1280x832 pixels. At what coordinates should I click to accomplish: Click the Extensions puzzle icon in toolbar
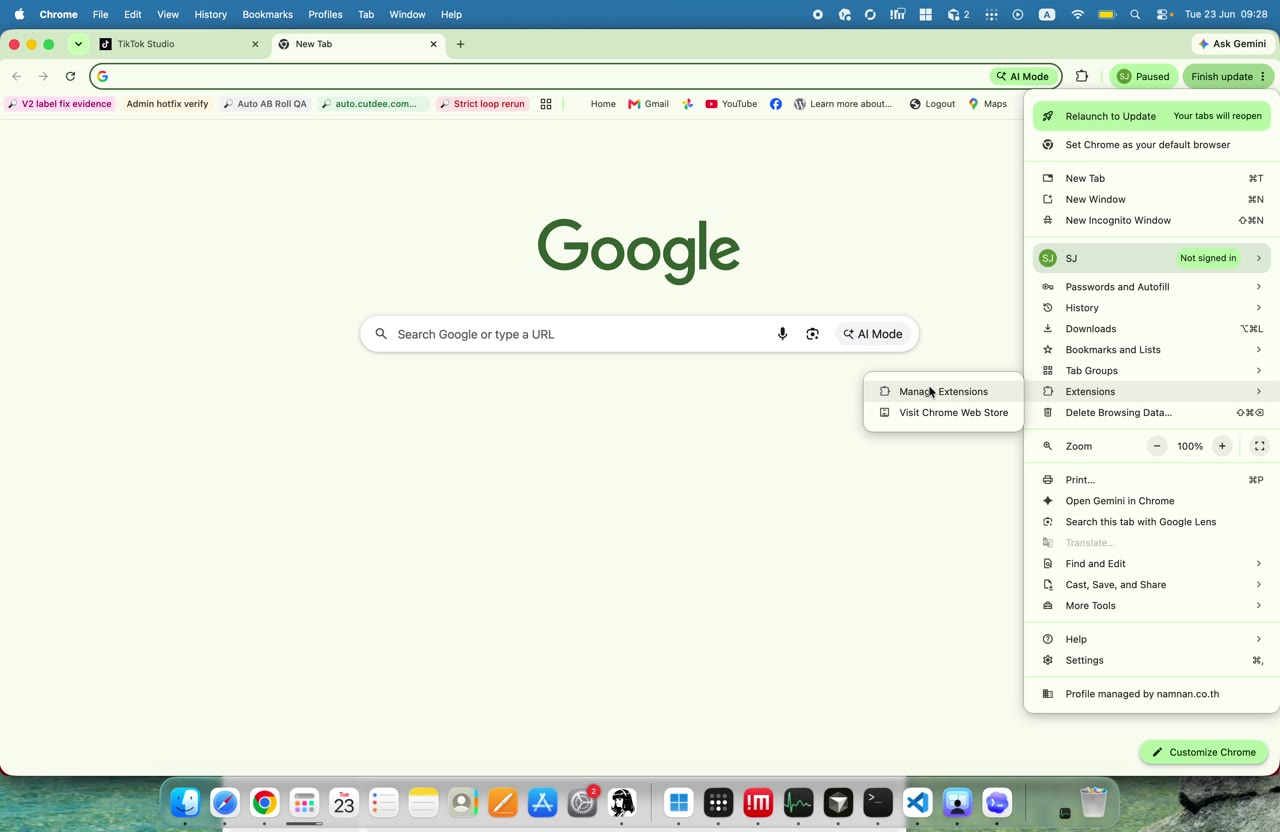tap(1082, 76)
